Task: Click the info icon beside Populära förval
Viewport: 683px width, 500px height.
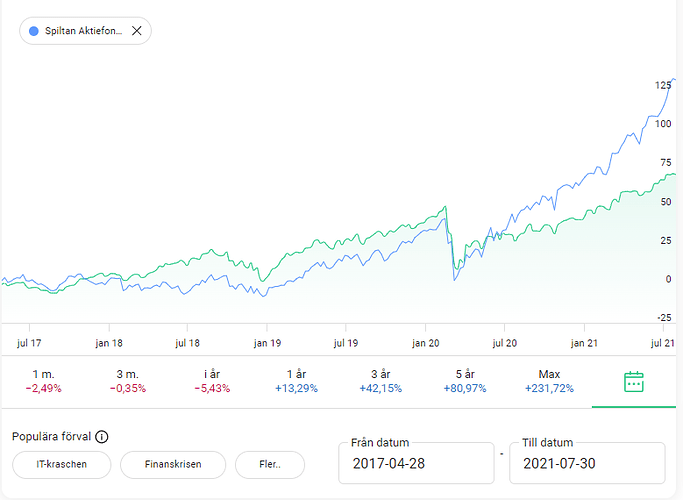Action: point(102,437)
